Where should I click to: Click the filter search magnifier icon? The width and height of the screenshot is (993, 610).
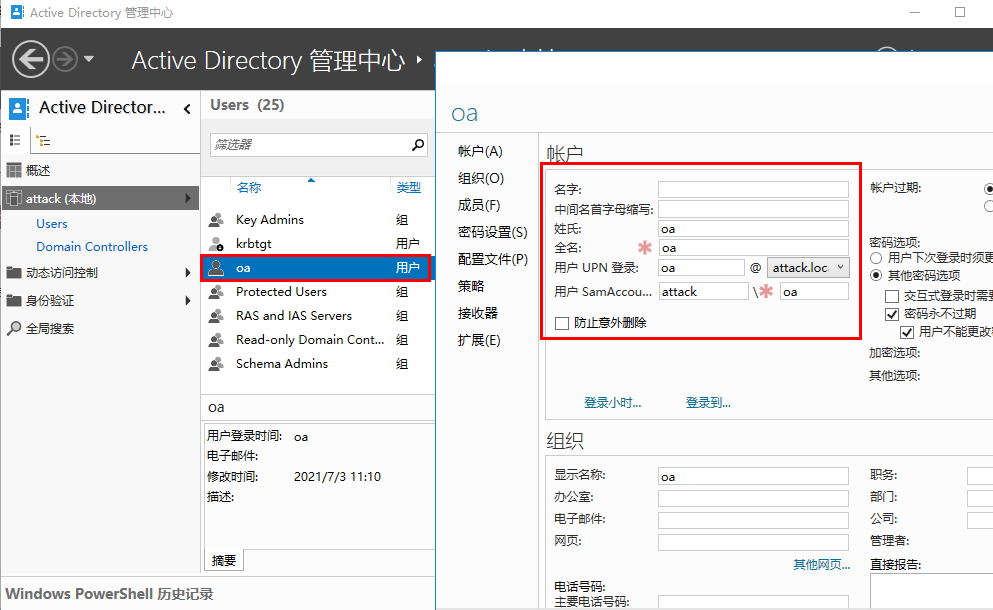(418, 144)
